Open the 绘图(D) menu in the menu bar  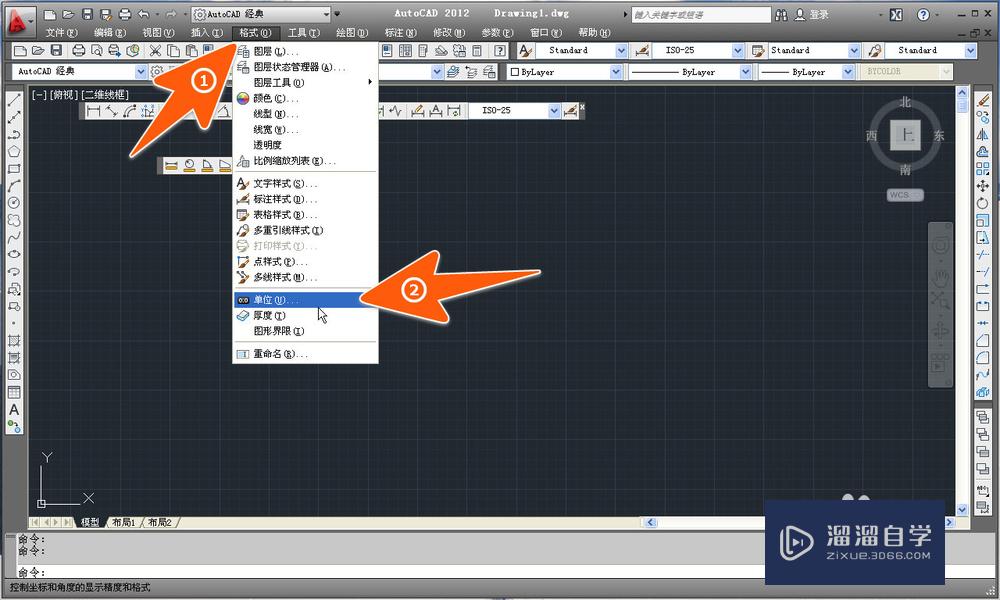352,33
